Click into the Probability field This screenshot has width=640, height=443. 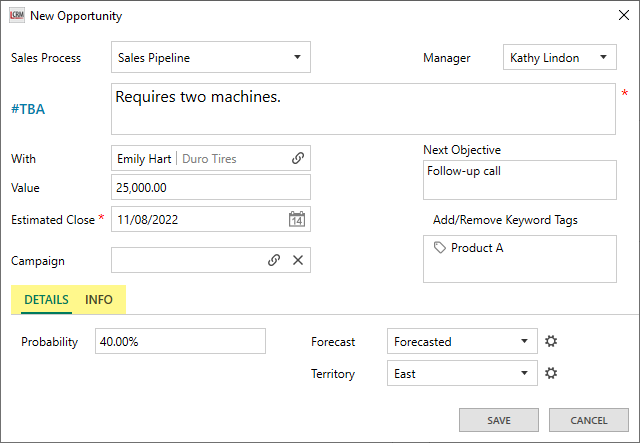tap(180, 341)
